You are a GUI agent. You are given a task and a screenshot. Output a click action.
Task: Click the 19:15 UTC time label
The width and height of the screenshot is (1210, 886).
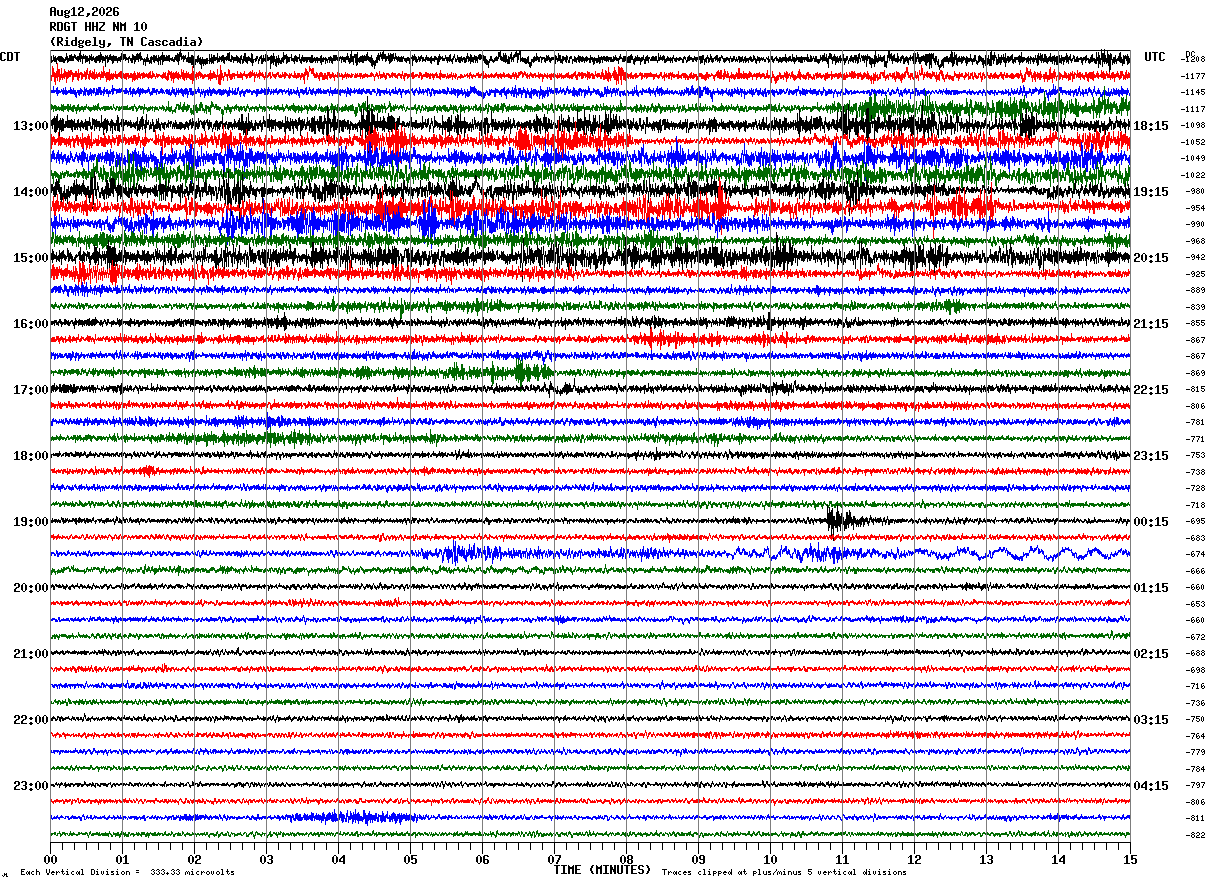point(1151,192)
